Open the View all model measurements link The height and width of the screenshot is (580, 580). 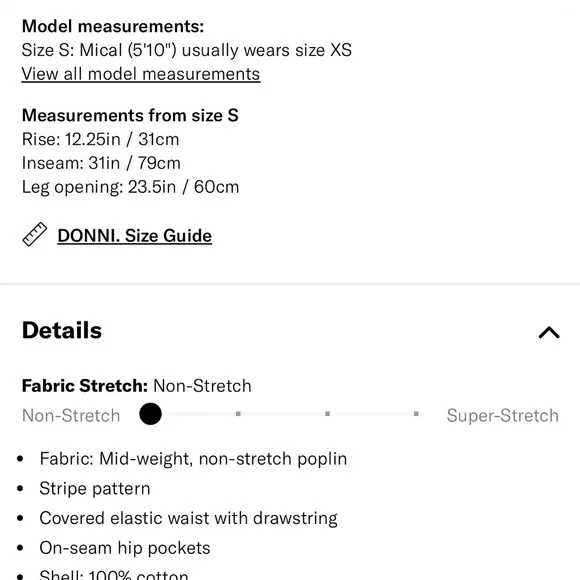pos(141,74)
